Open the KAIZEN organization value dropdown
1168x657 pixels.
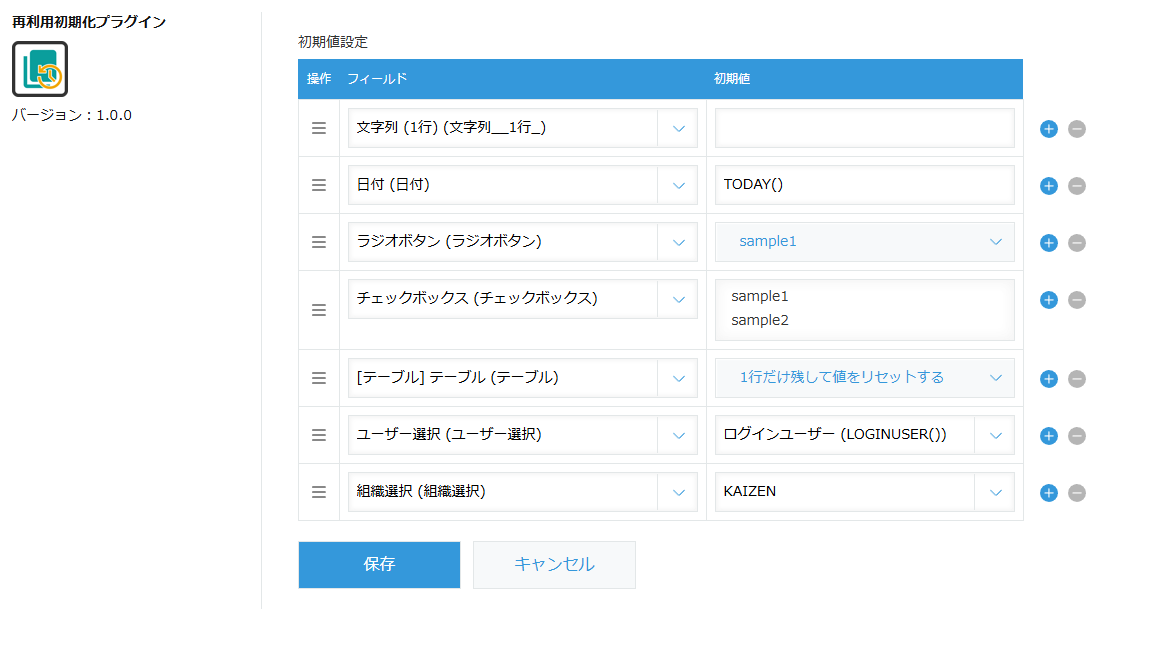(x=995, y=492)
